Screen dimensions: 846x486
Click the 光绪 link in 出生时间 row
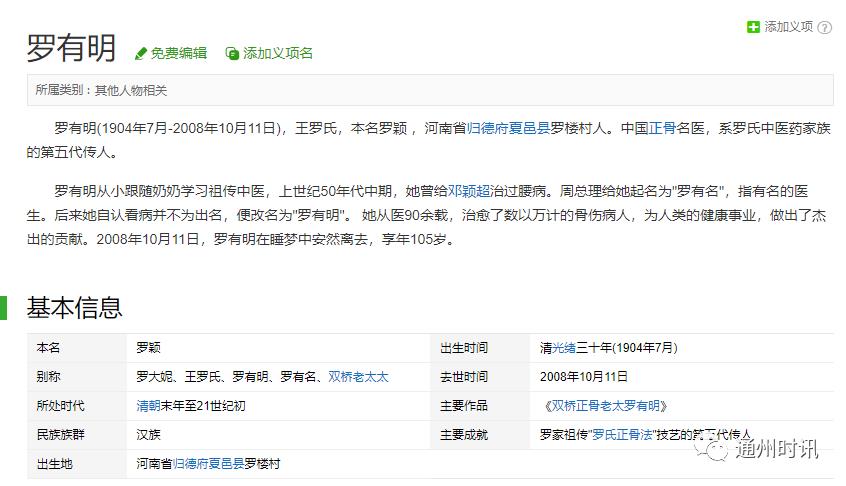coord(565,348)
